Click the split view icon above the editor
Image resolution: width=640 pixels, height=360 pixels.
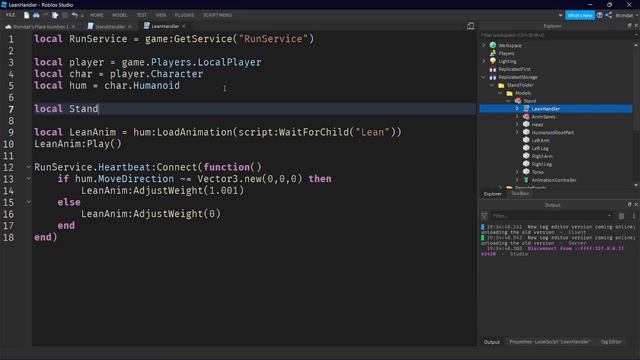pyautogui.click(x=471, y=26)
